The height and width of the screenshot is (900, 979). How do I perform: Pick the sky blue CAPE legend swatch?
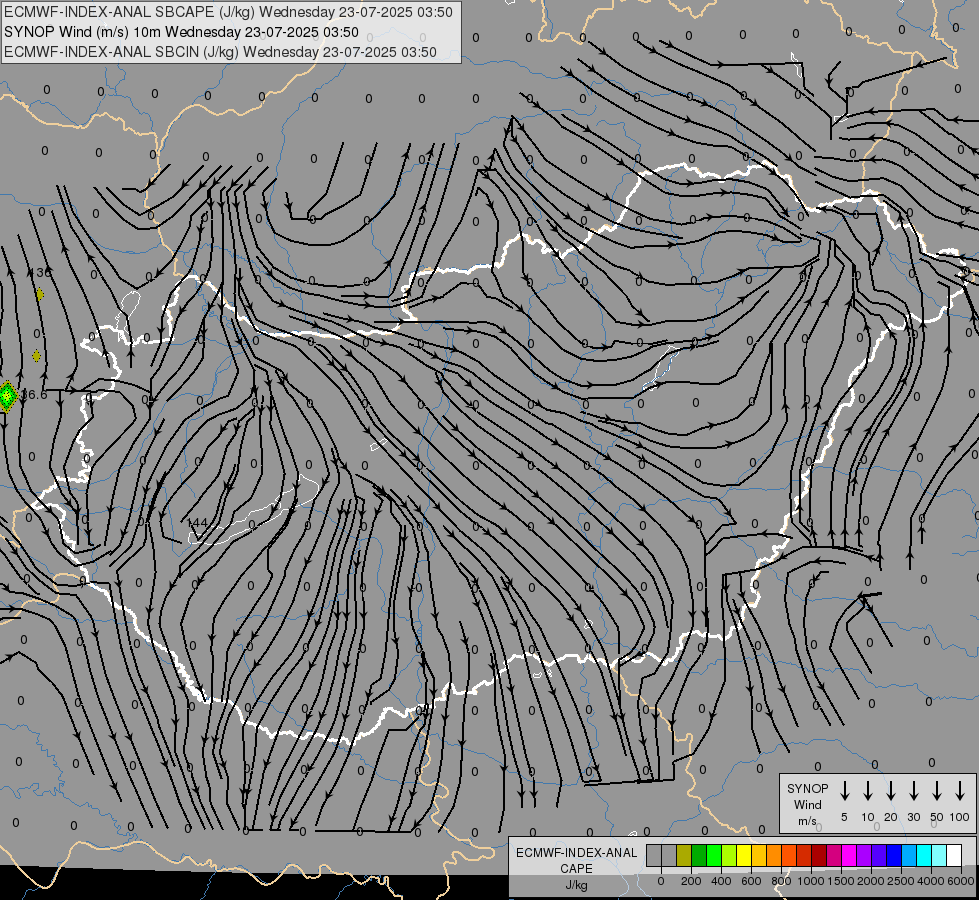910,856
